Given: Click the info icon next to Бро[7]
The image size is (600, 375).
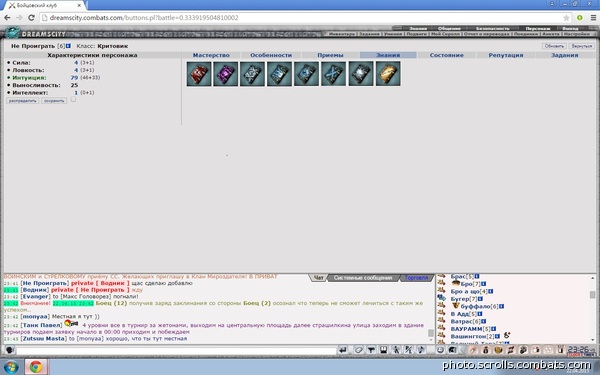Looking at the screenshot, I should [x=483, y=284].
